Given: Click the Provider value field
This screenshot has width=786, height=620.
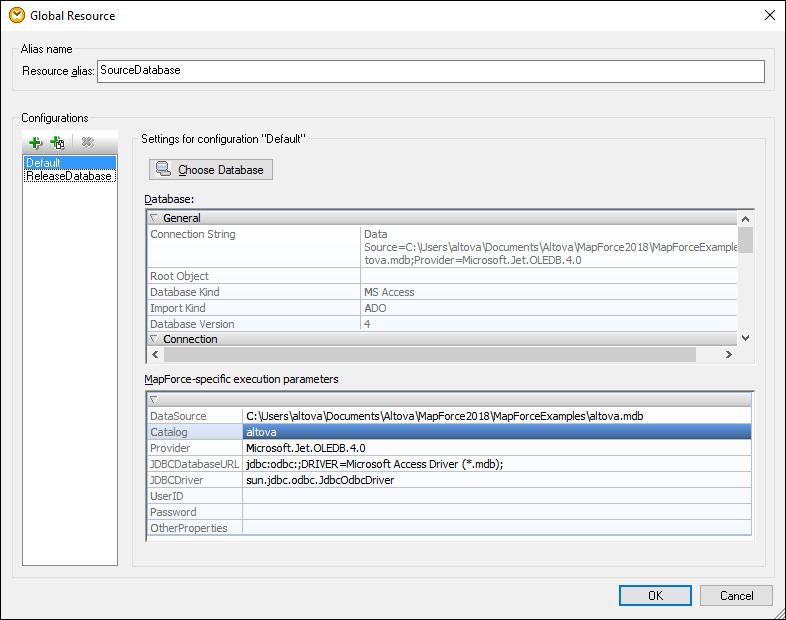Looking at the screenshot, I should pos(497,448).
